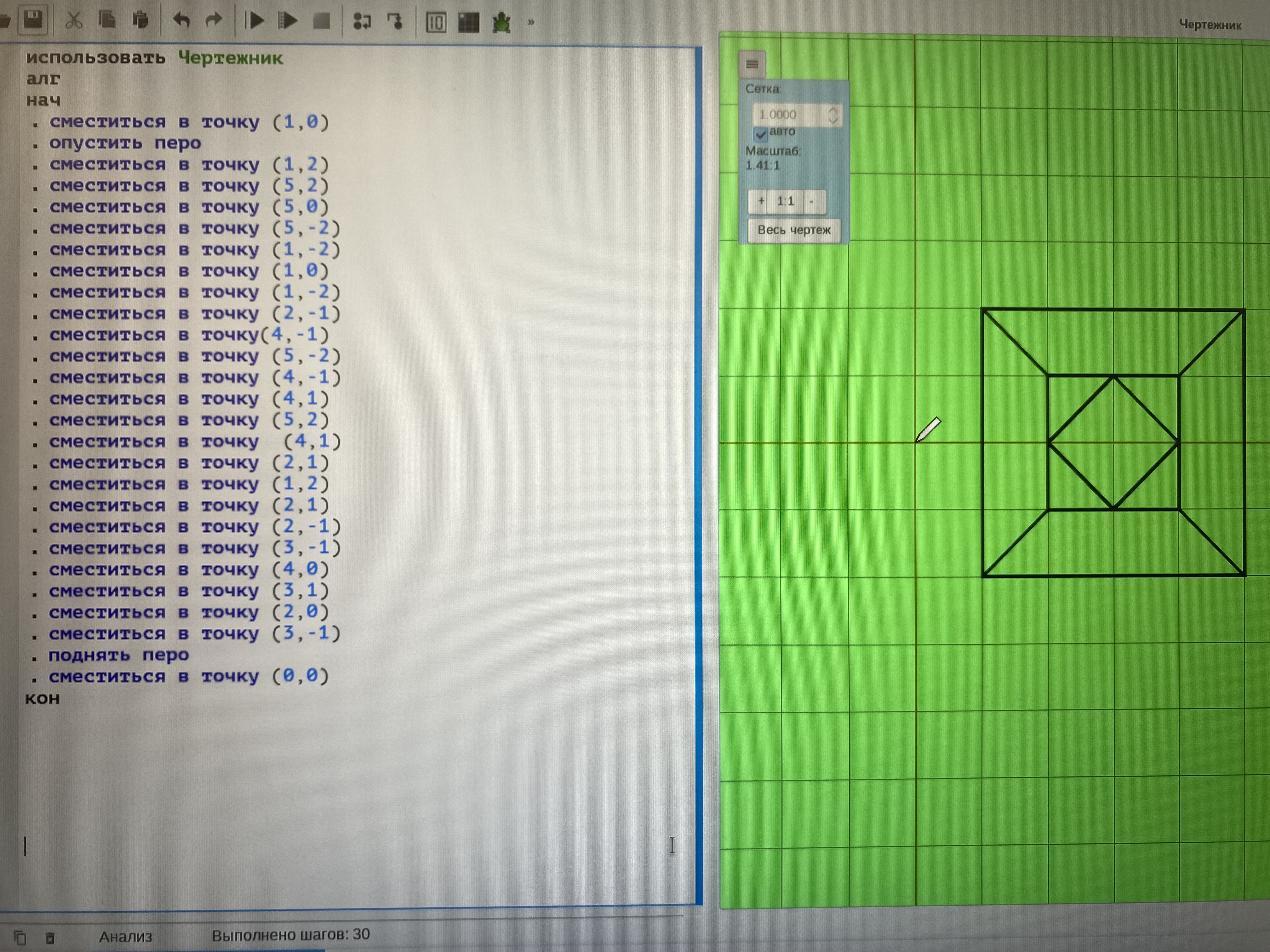Undo last edit arrow
The width and height of the screenshot is (1270, 952).
click(x=181, y=21)
